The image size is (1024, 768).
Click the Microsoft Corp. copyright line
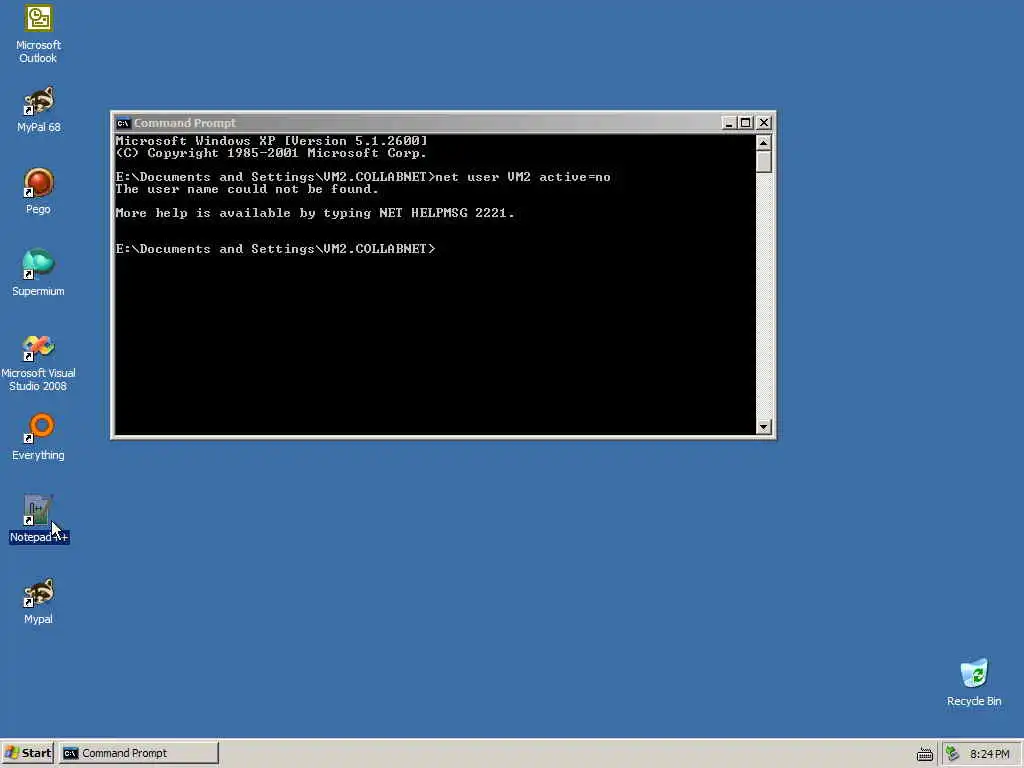point(271,153)
